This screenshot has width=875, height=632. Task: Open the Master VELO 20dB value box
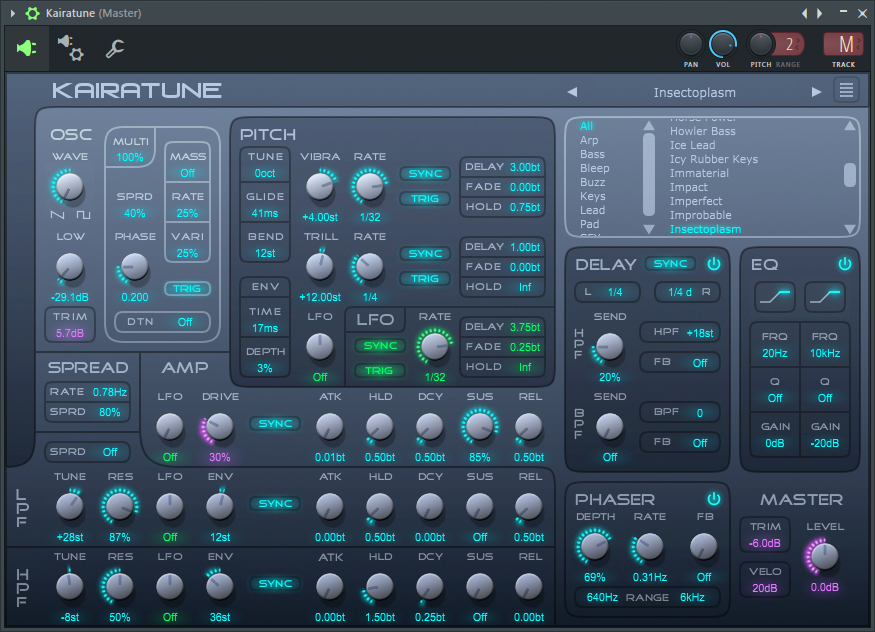(765, 580)
